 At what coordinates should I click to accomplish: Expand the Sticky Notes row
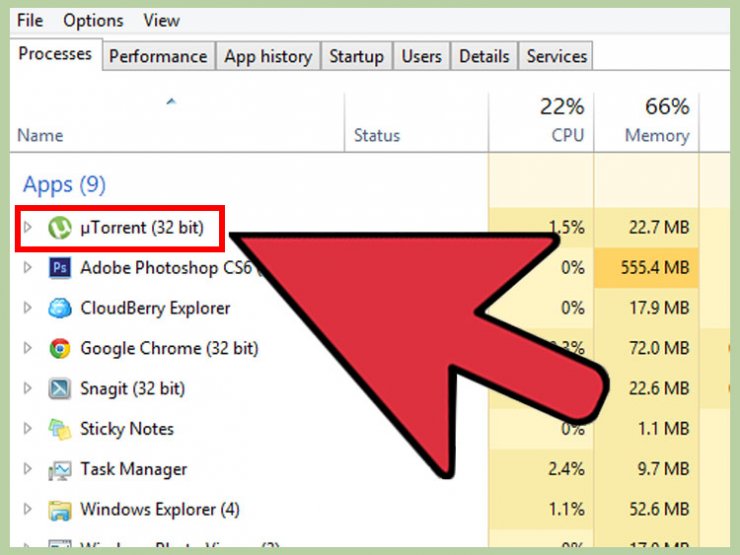click(x=28, y=429)
